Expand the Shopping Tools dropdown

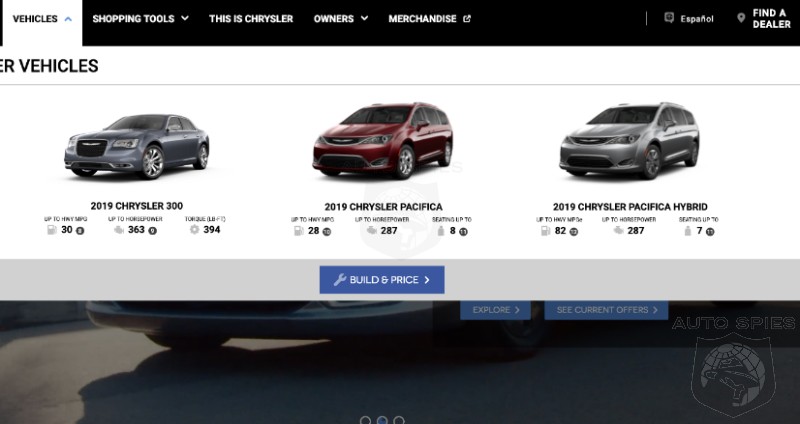[x=140, y=19]
